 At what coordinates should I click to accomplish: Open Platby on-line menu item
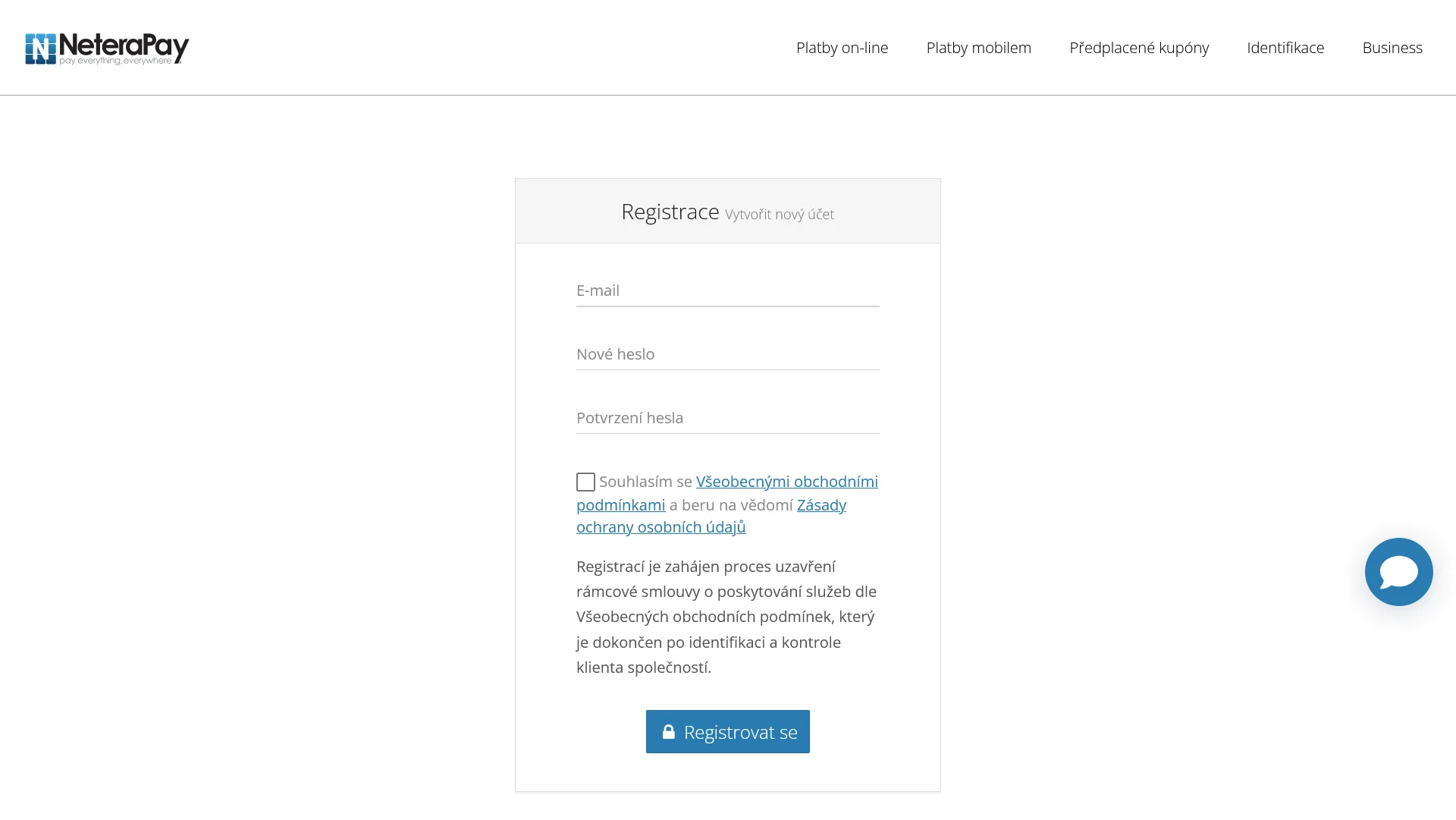842,48
